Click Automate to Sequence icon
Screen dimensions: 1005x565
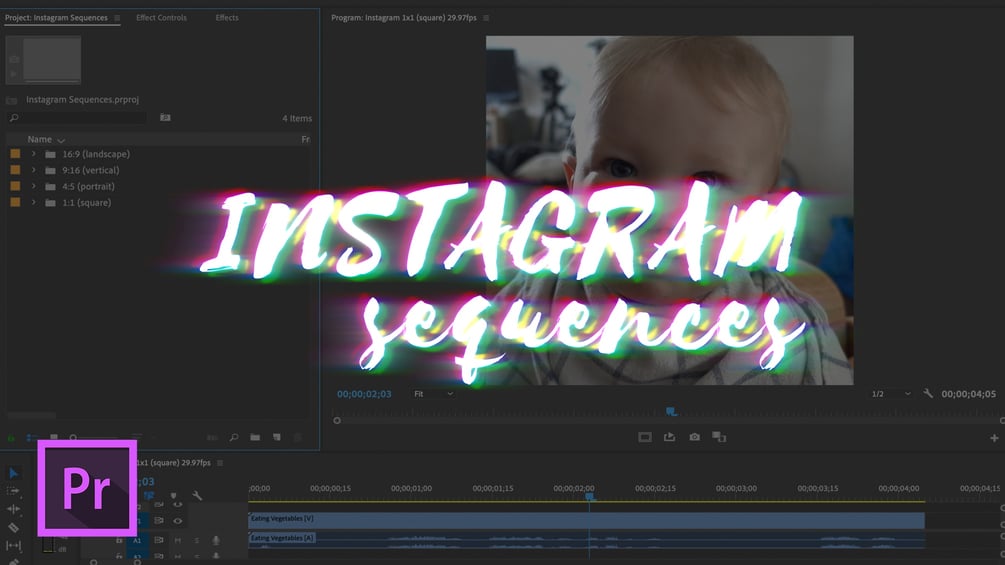coord(212,438)
